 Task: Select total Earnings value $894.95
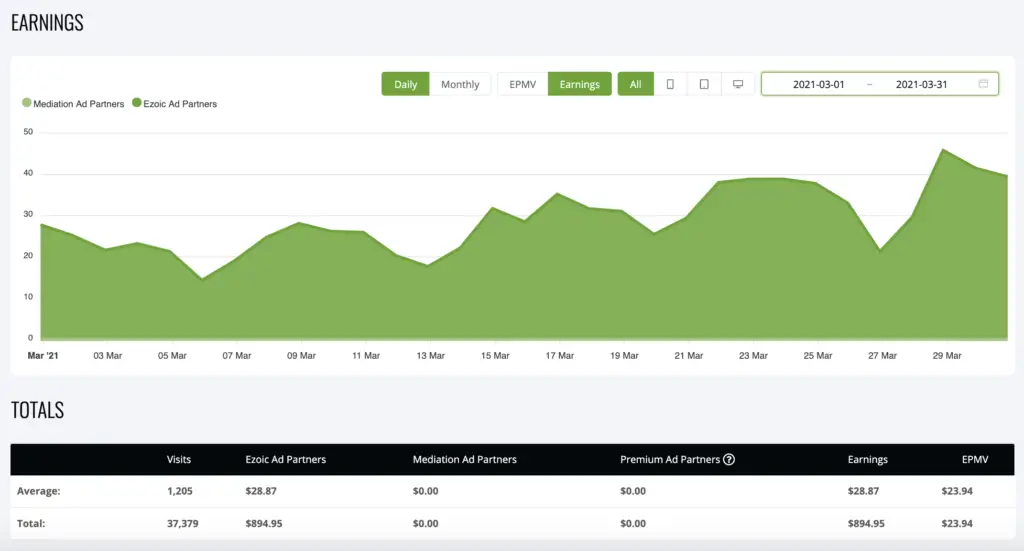tap(866, 524)
